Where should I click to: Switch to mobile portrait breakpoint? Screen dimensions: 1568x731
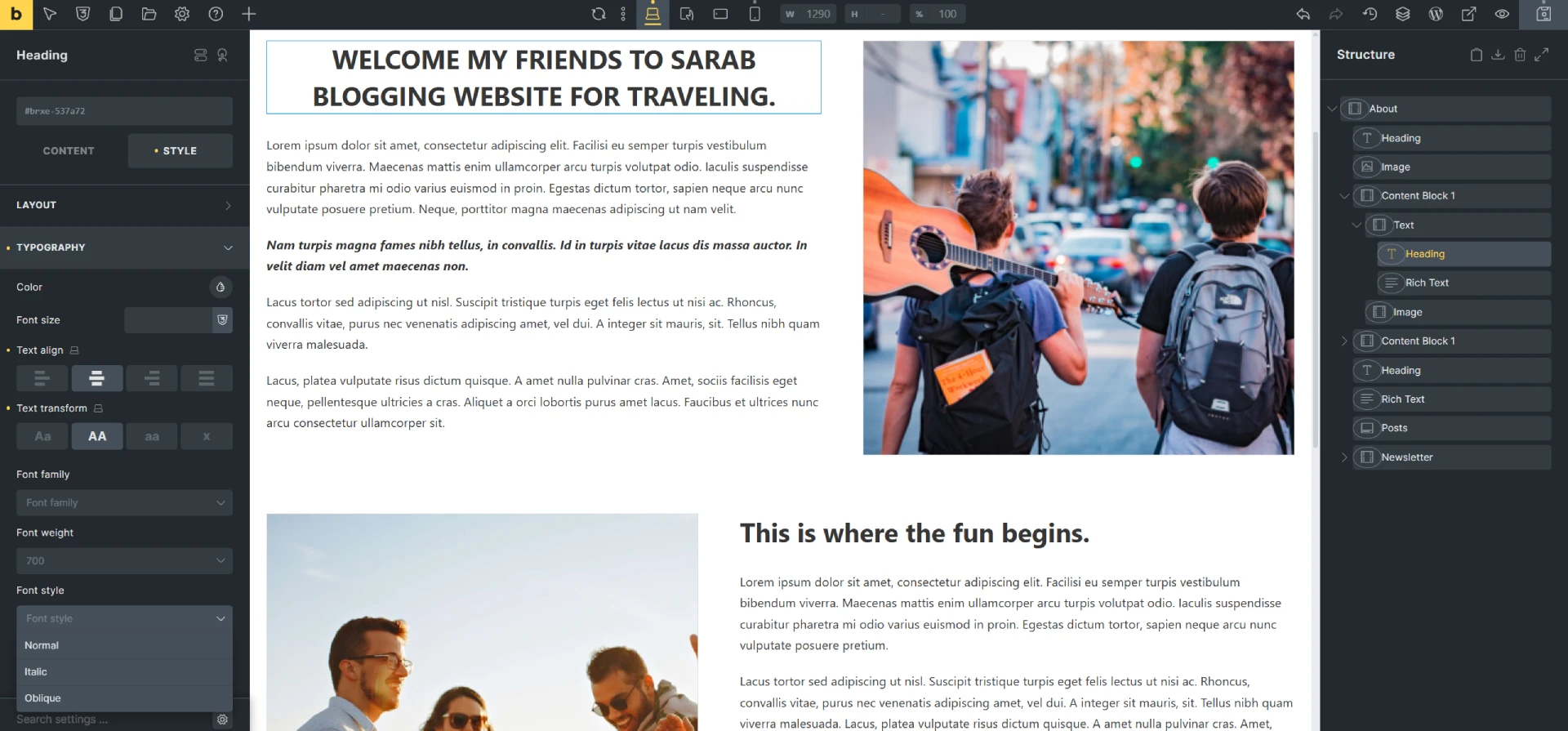(x=755, y=14)
